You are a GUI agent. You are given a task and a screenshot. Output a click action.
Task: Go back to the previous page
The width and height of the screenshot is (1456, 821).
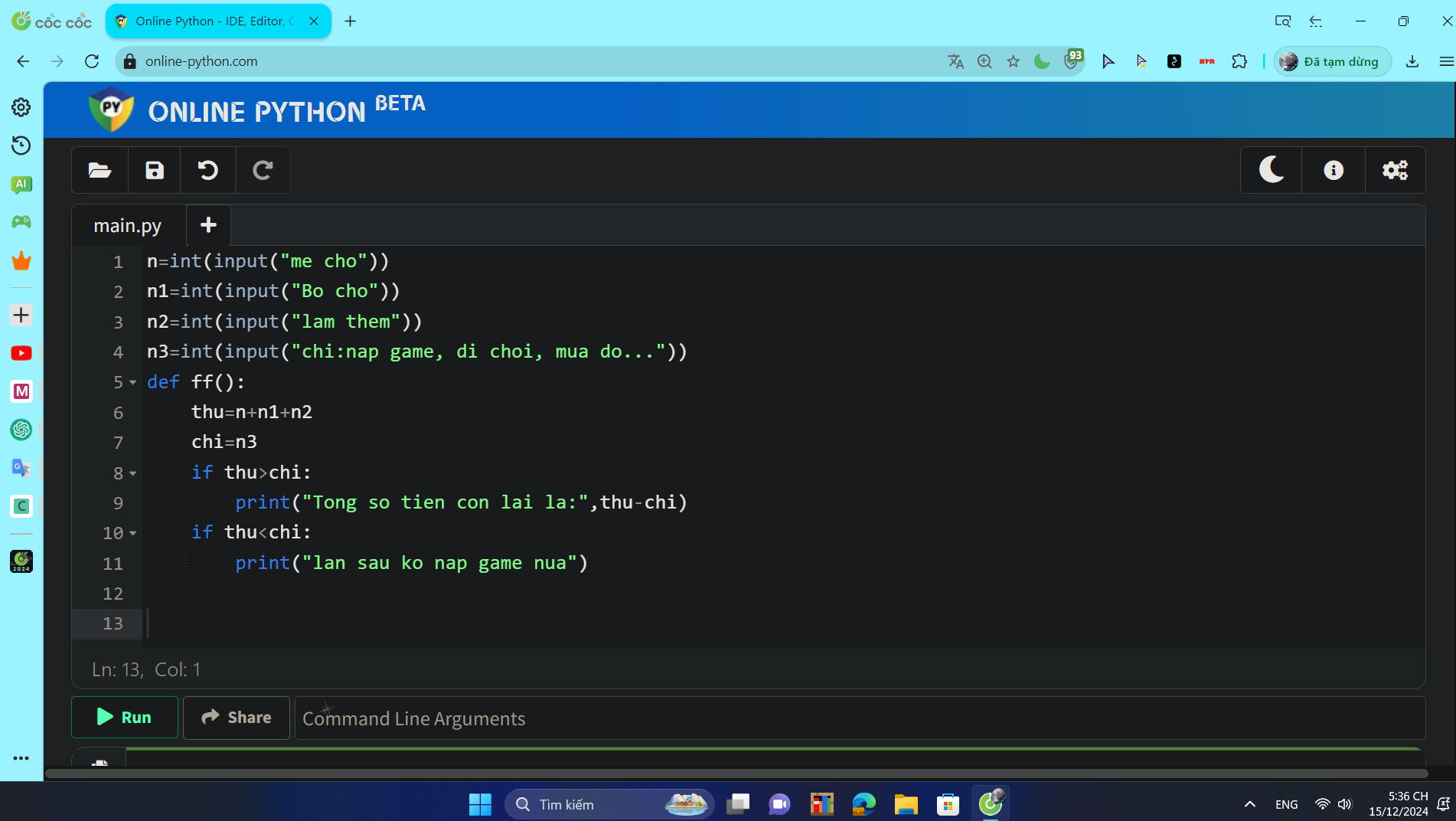point(23,61)
